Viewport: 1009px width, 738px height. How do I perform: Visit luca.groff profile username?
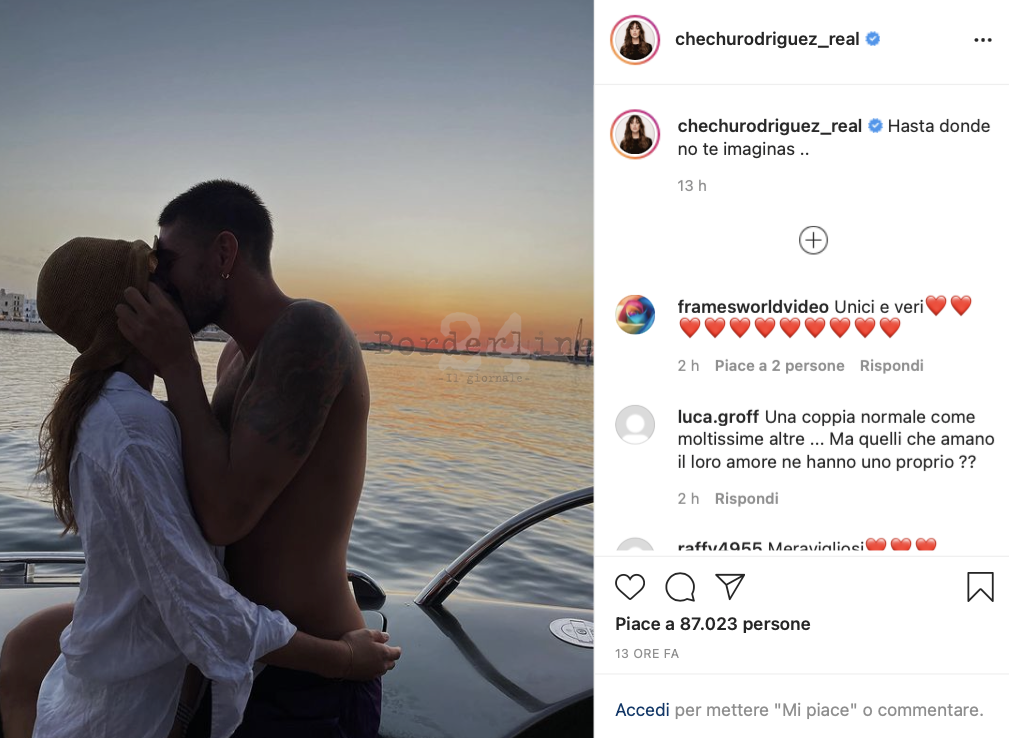(x=718, y=417)
